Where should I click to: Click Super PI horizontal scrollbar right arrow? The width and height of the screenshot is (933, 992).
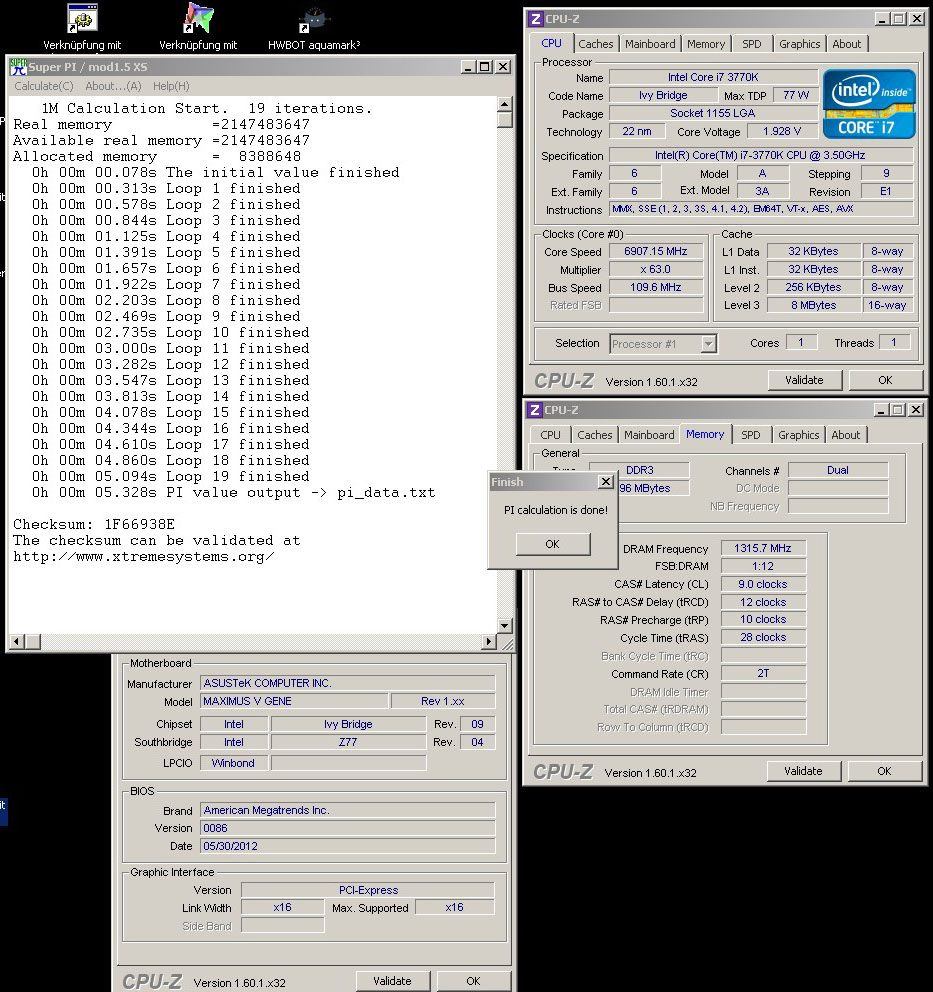488,642
